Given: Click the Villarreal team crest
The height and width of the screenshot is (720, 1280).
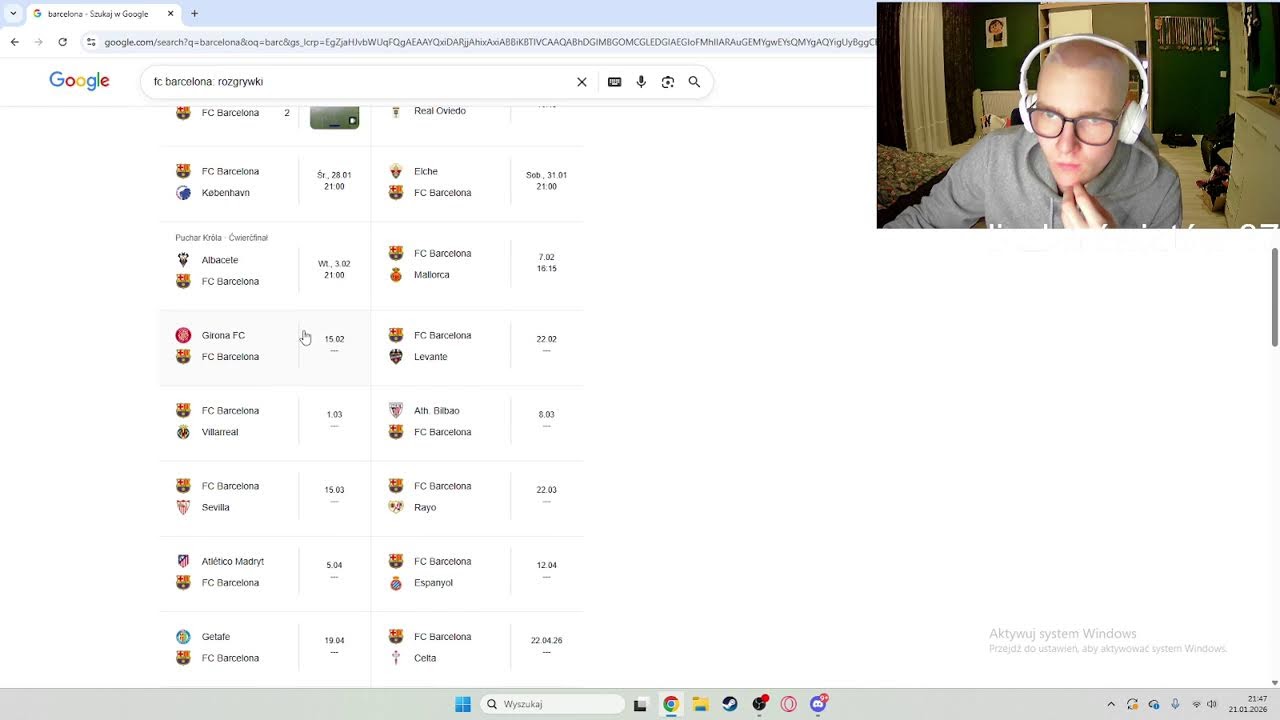Looking at the screenshot, I should (183, 432).
